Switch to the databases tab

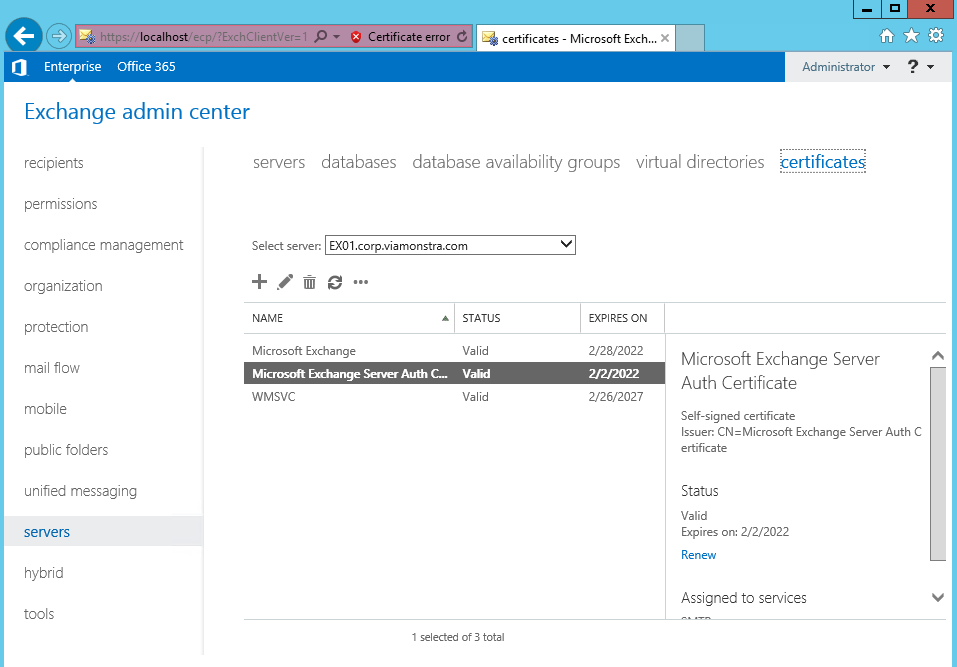coord(358,162)
